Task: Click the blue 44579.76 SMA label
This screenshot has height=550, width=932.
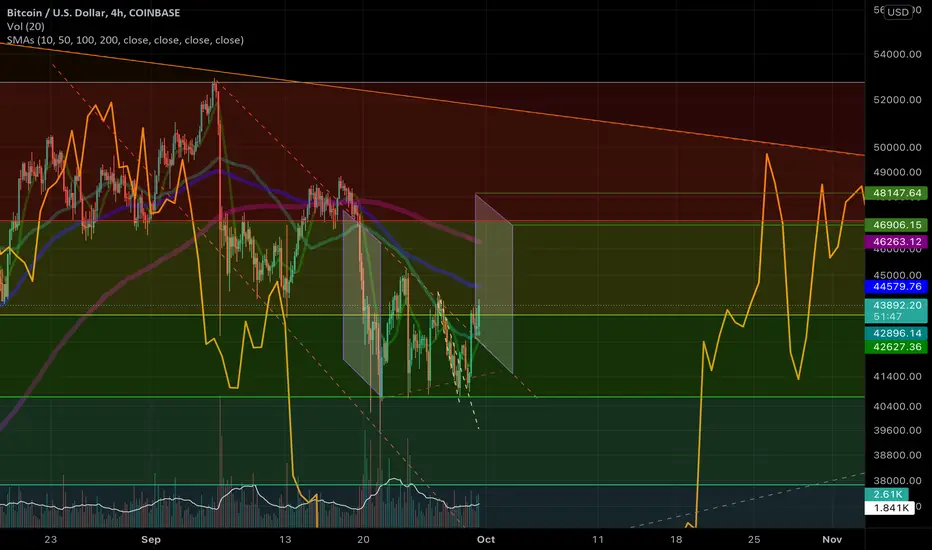Action: tap(896, 287)
